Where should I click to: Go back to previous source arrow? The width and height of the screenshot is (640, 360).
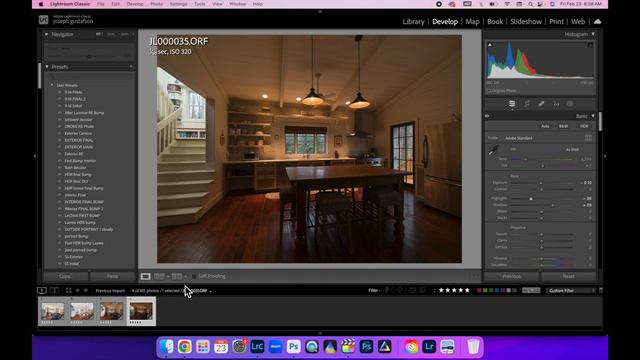click(78, 291)
